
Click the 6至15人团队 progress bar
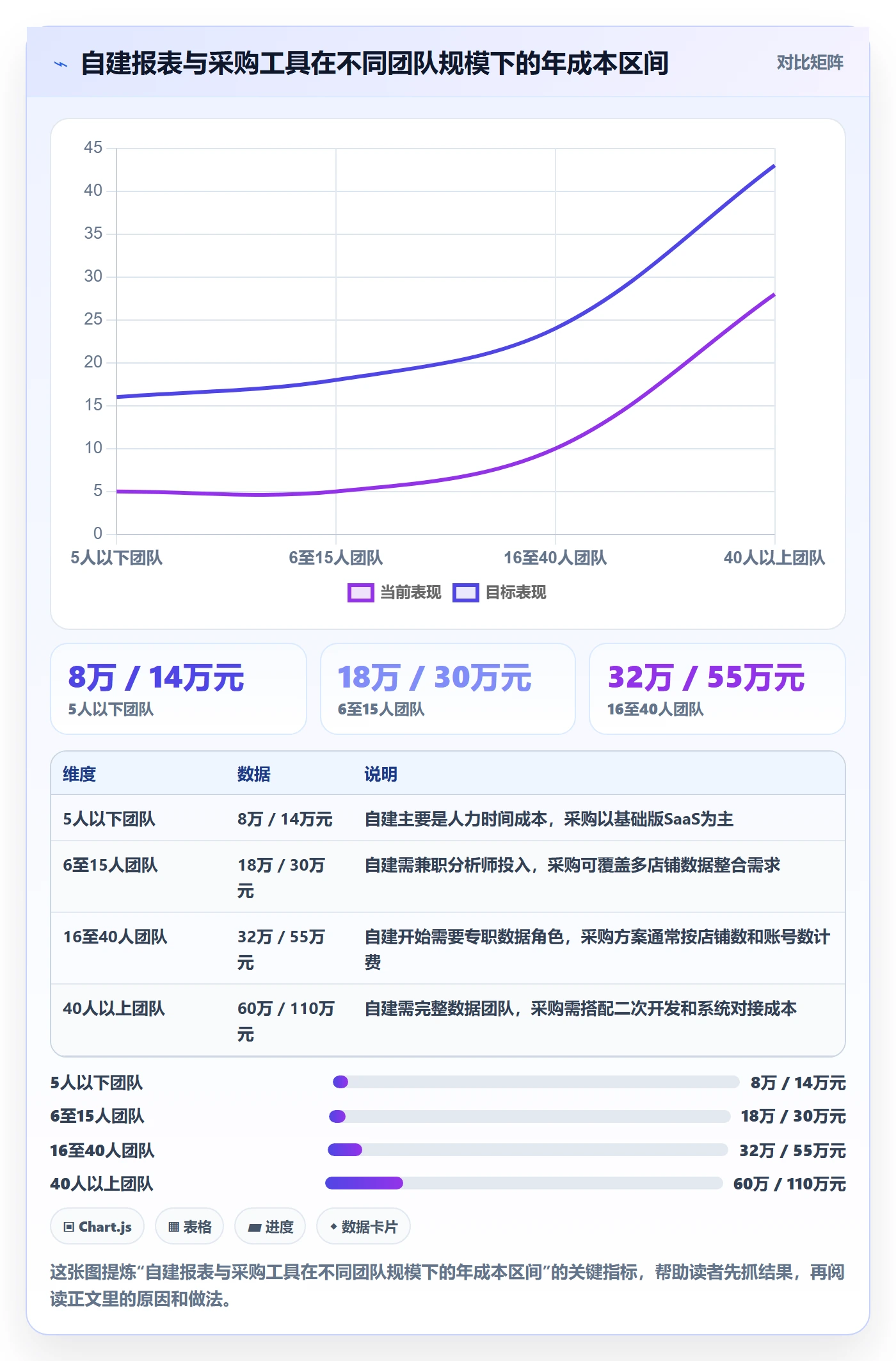[529, 1116]
